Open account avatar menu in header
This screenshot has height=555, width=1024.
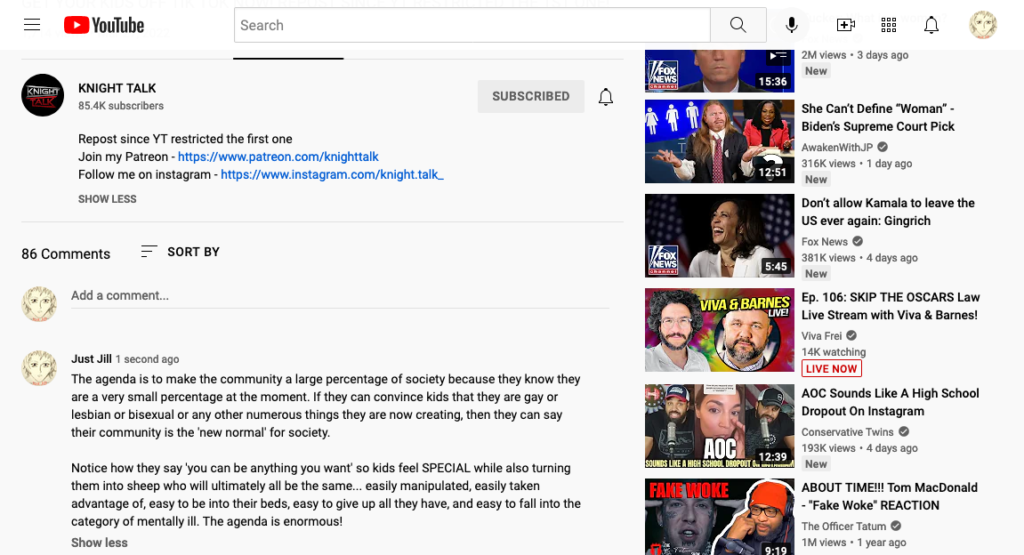[x=983, y=25]
